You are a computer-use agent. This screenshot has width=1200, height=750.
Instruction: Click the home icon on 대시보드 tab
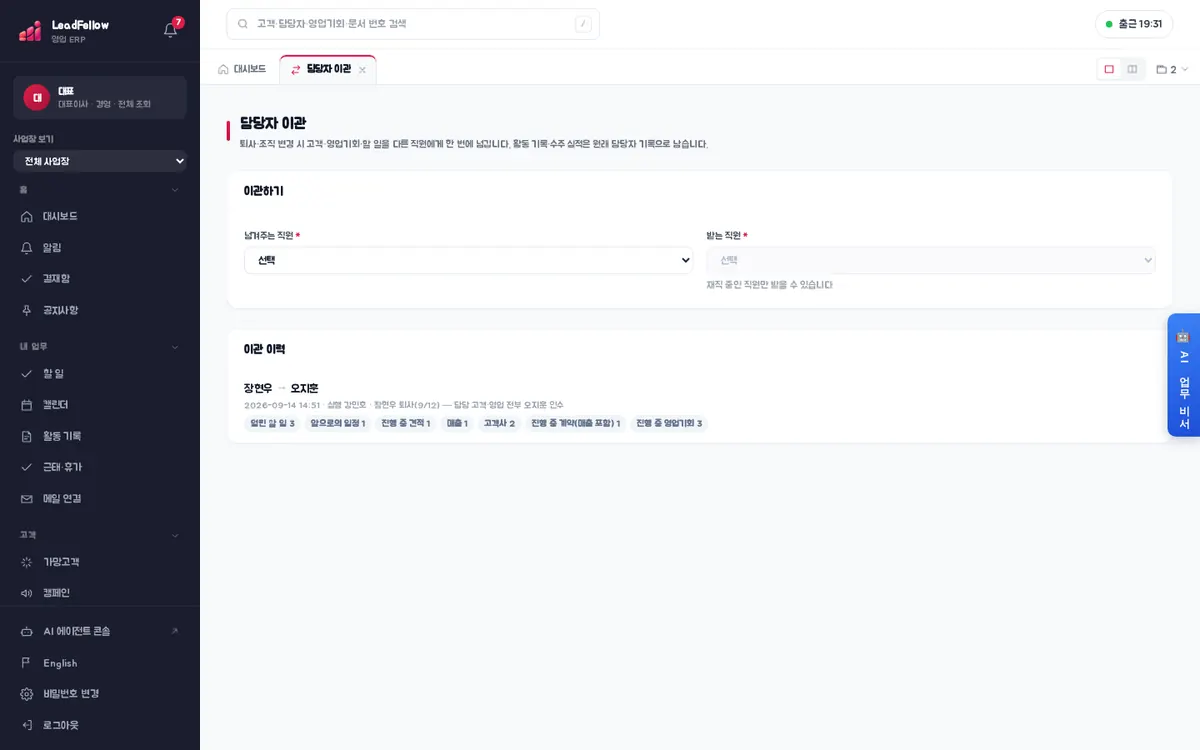tap(223, 69)
